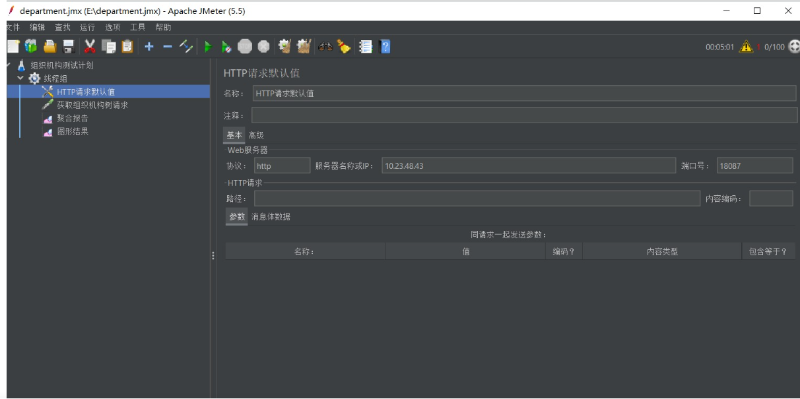The image size is (800, 399).
Task: Click the Reset Search broom icon
Action: click(x=344, y=46)
